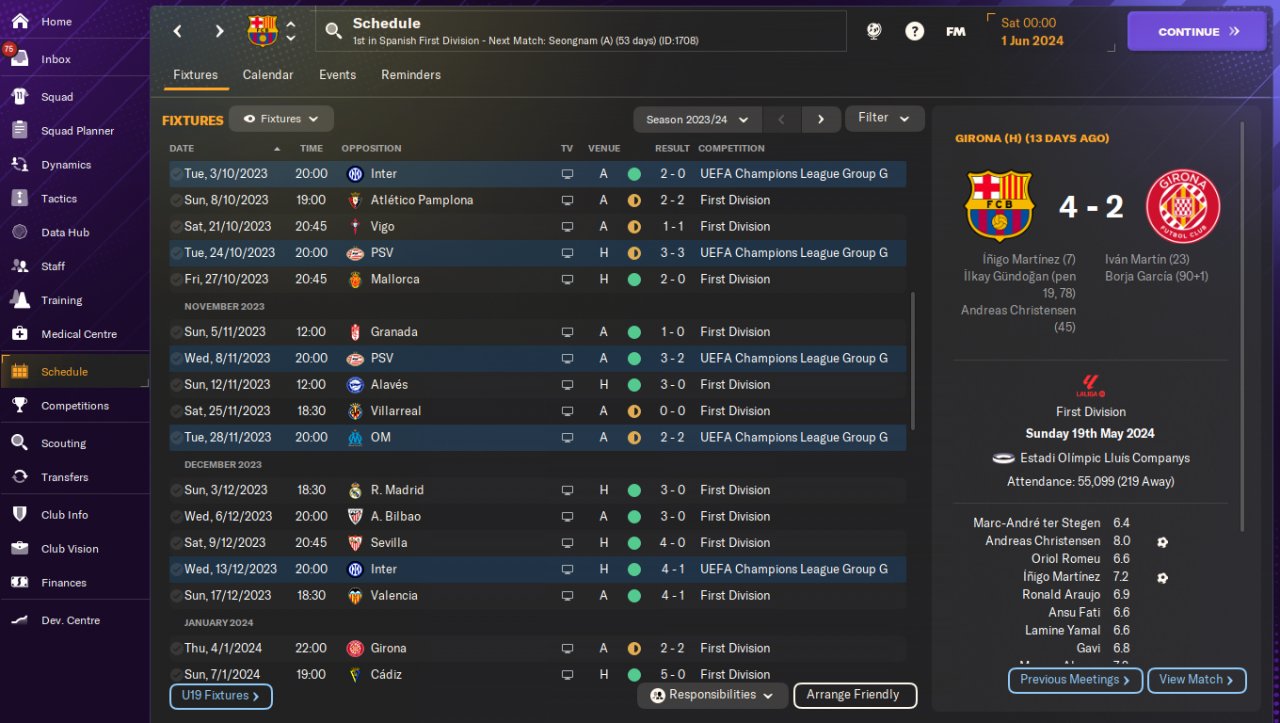Screen dimensions: 1280x723
Task: Toggle the check circle on Inter 3/10/2023 row
Action: tap(176, 174)
